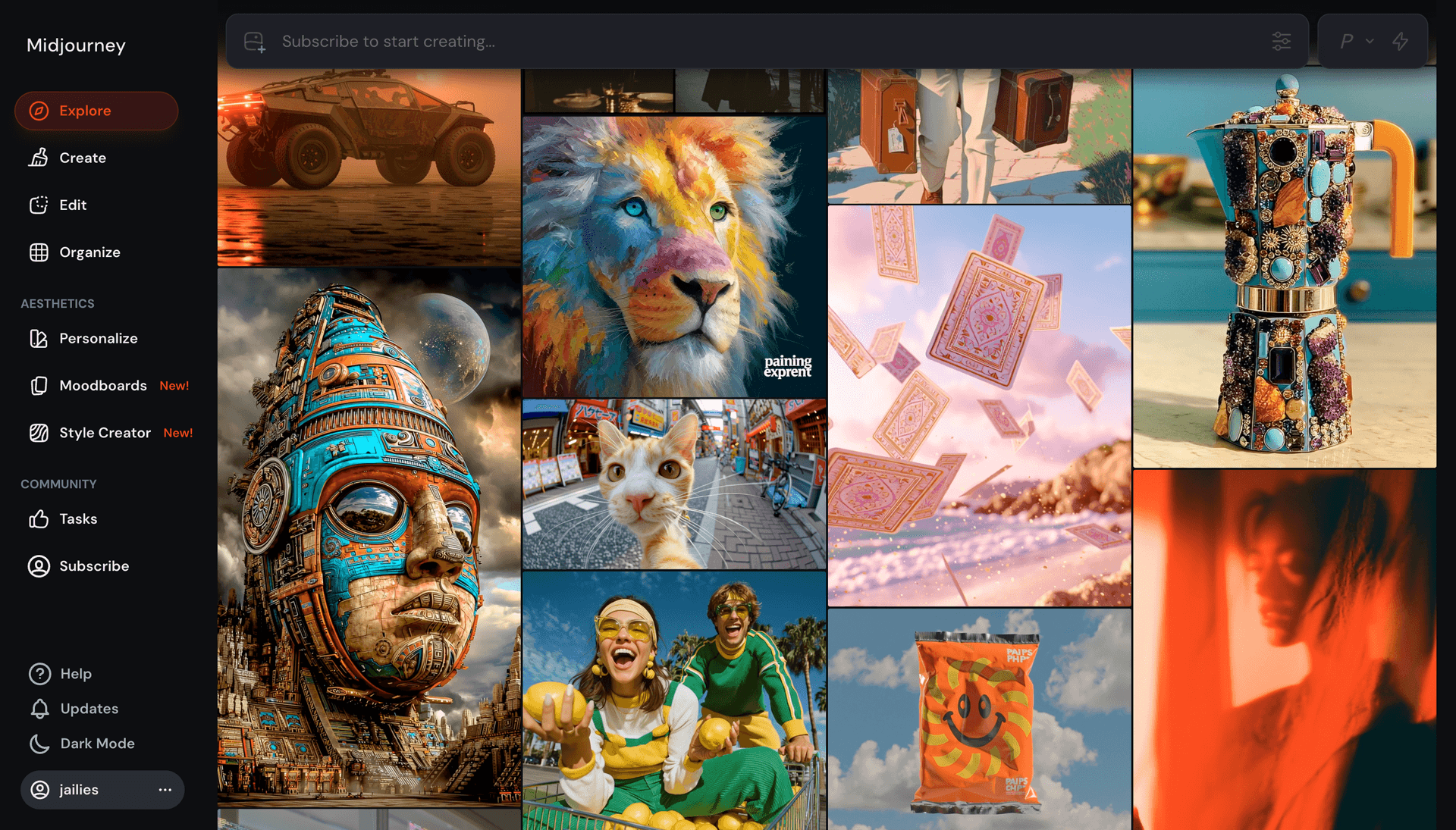Image resolution: width=1456 pixels, height=830 pixels.
Task: Click the Organize grid icon
Action: tap(39, 252)
